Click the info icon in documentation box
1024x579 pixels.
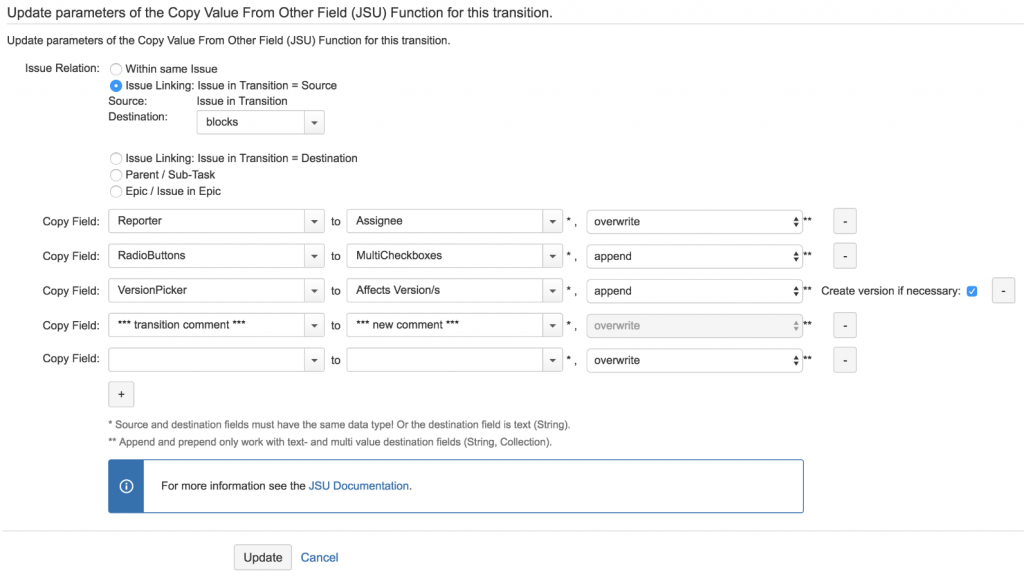pos(126,486)
